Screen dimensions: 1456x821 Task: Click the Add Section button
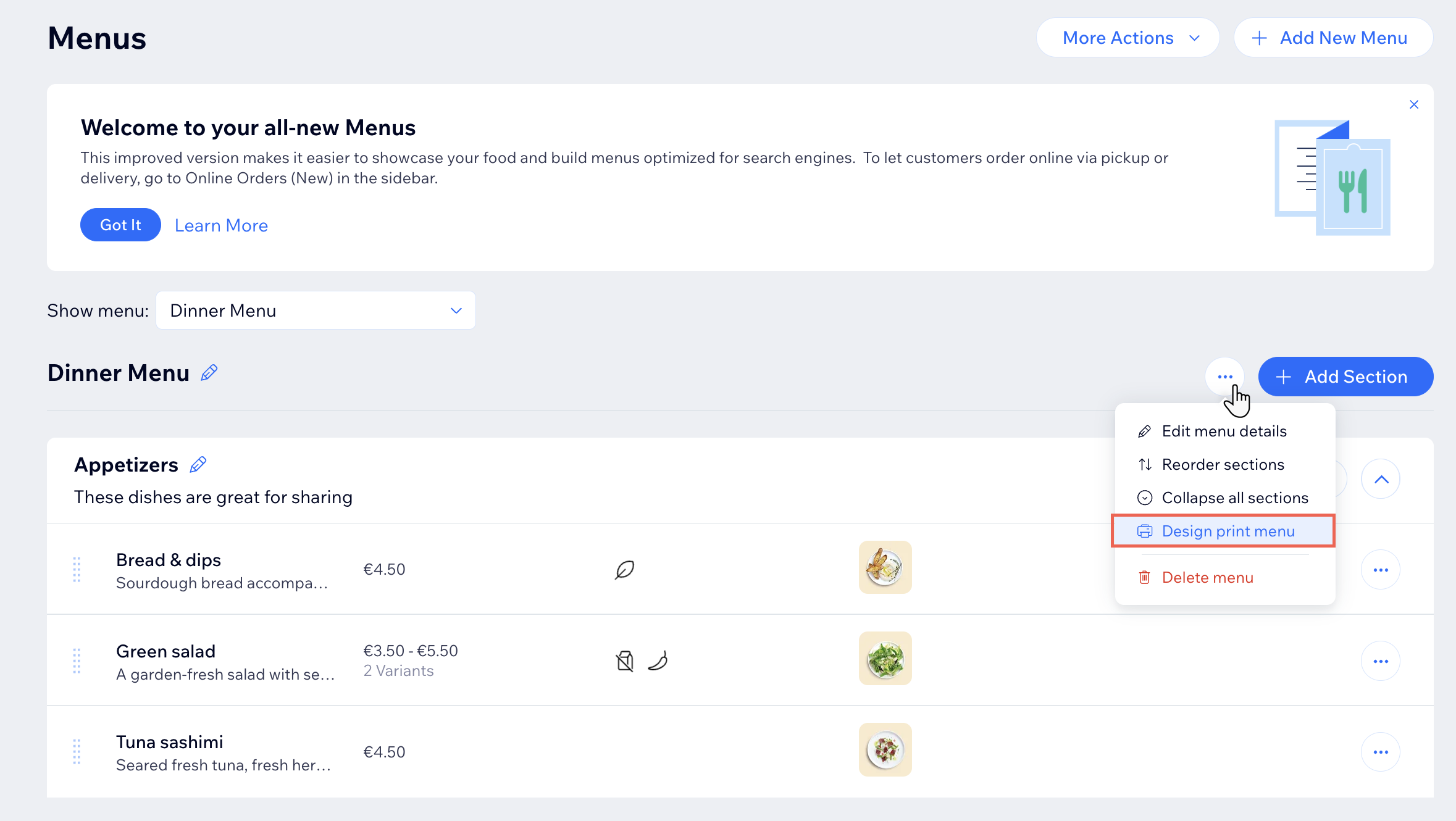(x=1342, y=376)
